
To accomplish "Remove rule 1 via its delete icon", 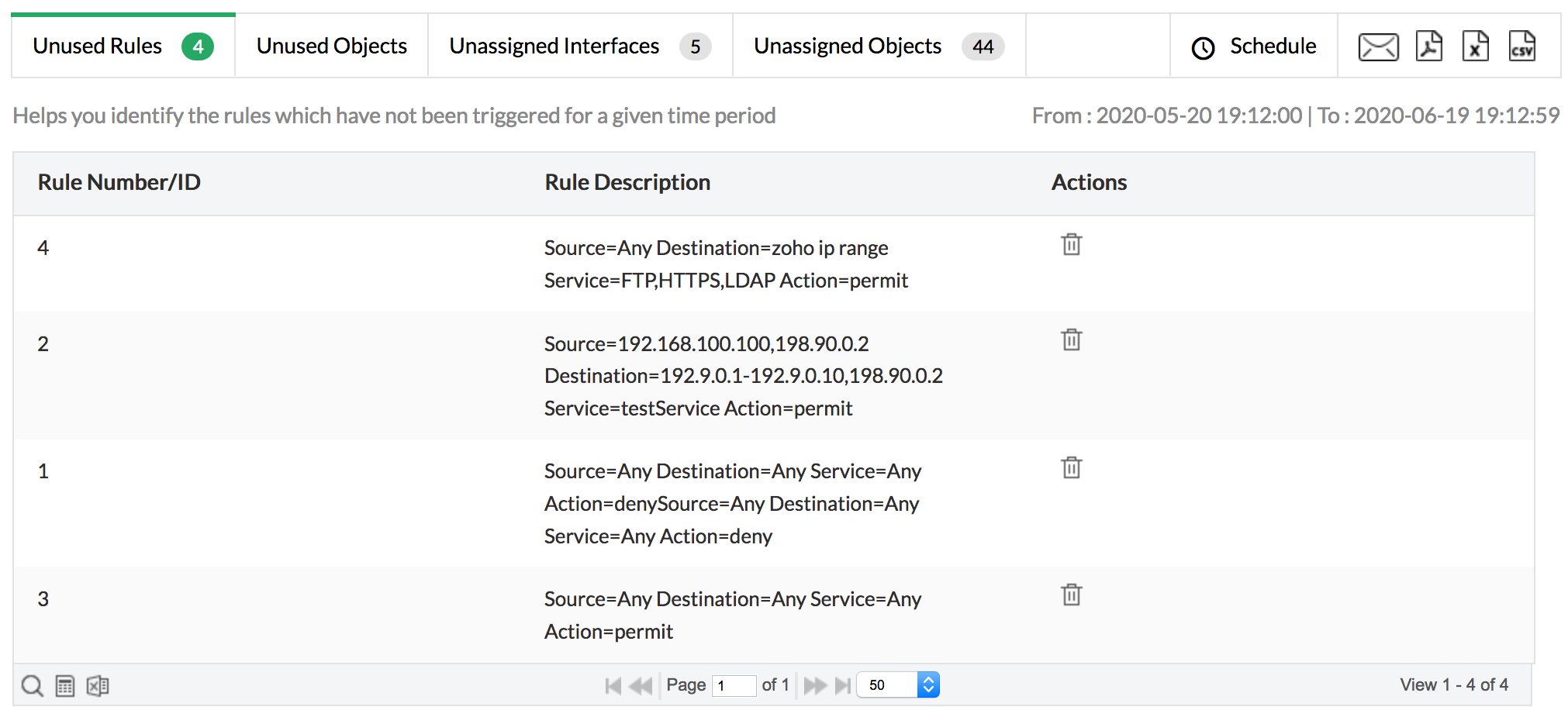I will 1072,467.
